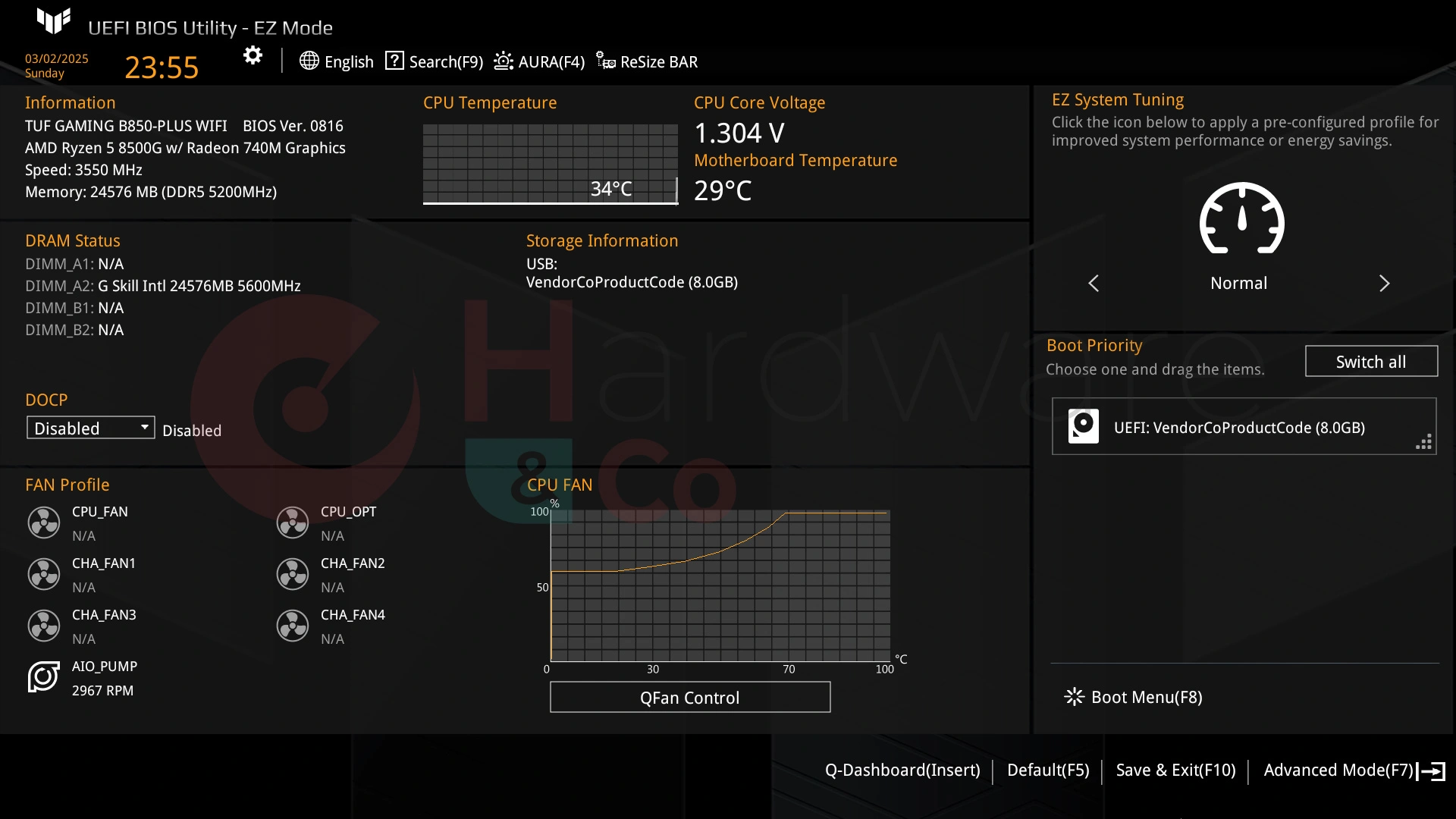Click BIOS Ver. 0816 text
This screenshot has height=819, width=1456.
293,126
